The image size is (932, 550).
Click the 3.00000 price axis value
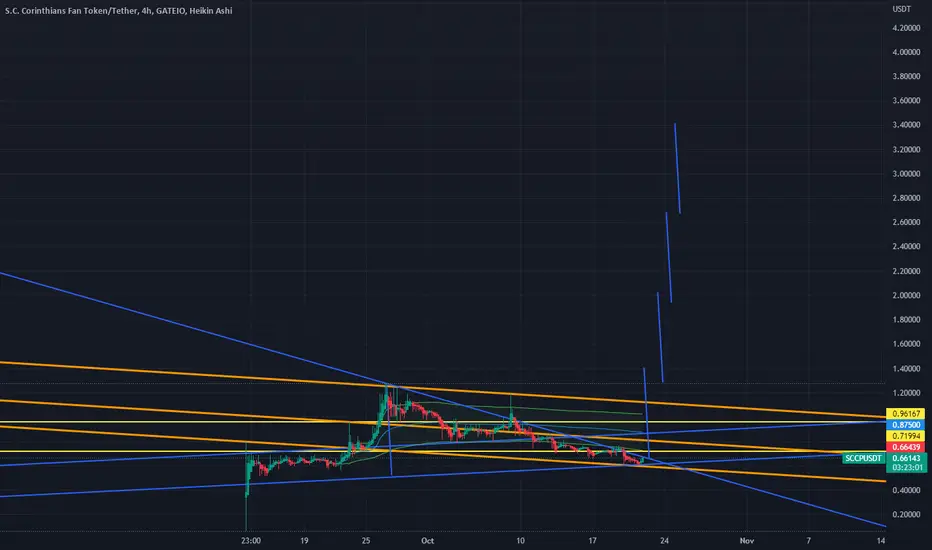[x=906, y=174]
